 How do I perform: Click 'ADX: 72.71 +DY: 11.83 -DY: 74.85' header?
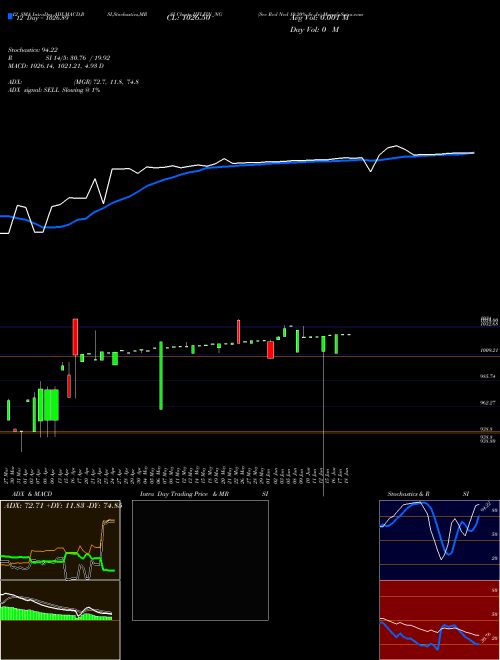pos(61,505)
